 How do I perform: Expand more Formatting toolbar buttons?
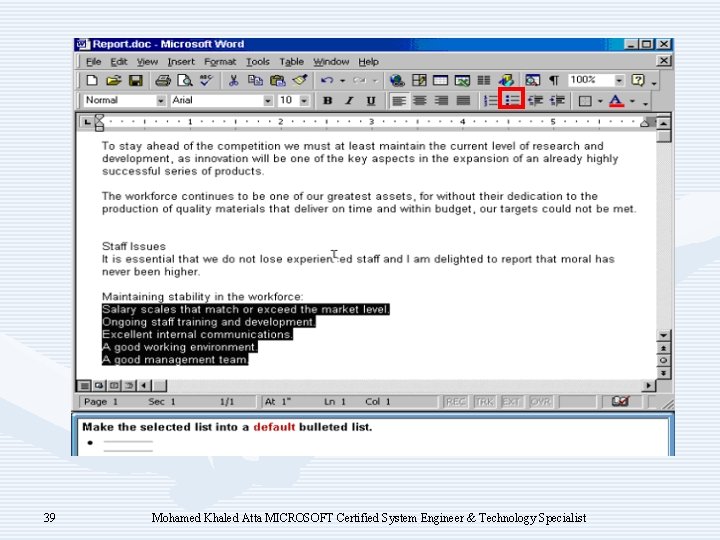point(646,103)
